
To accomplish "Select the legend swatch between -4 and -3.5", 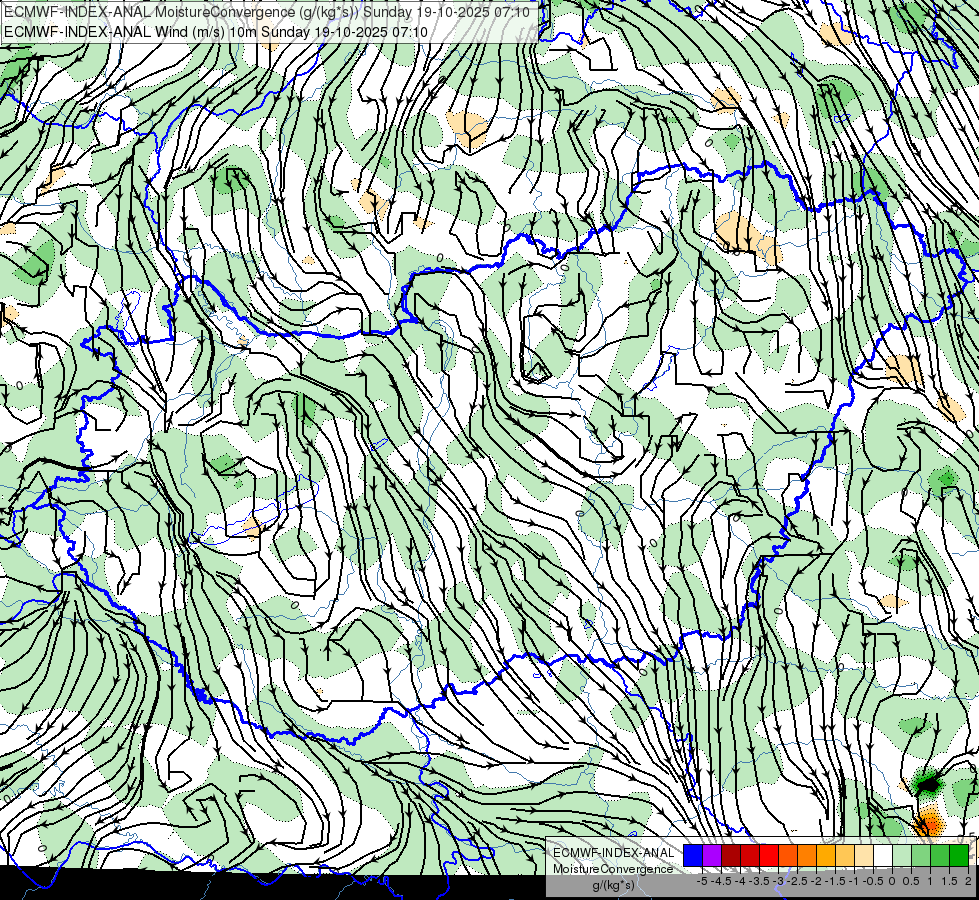I will [x=750, y=855].
